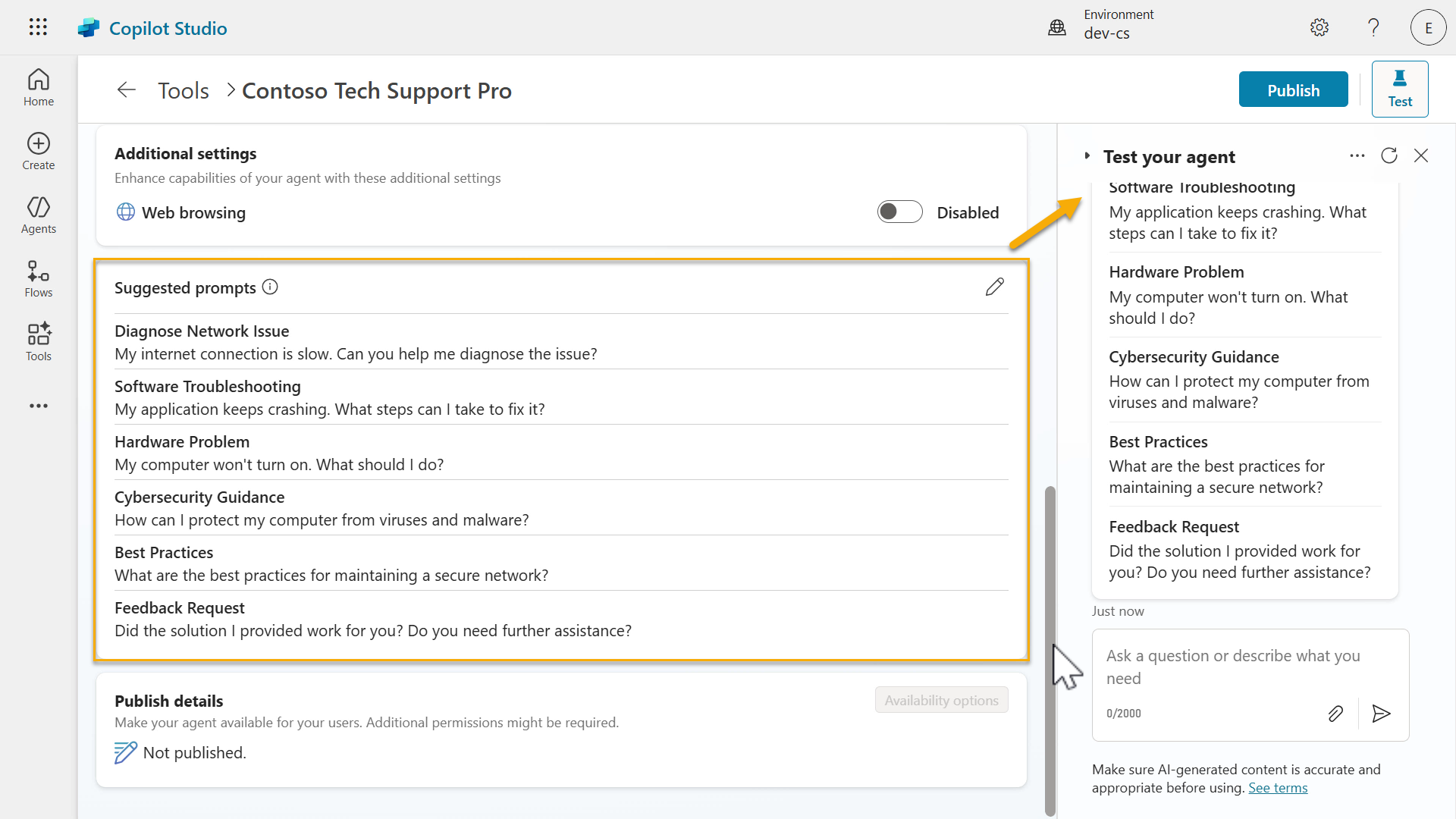The height and width of the screenshot is (819, 1456).
Task: Select Cybersecurity Guidance prompt in test chat
Action: coord(1244,380)
